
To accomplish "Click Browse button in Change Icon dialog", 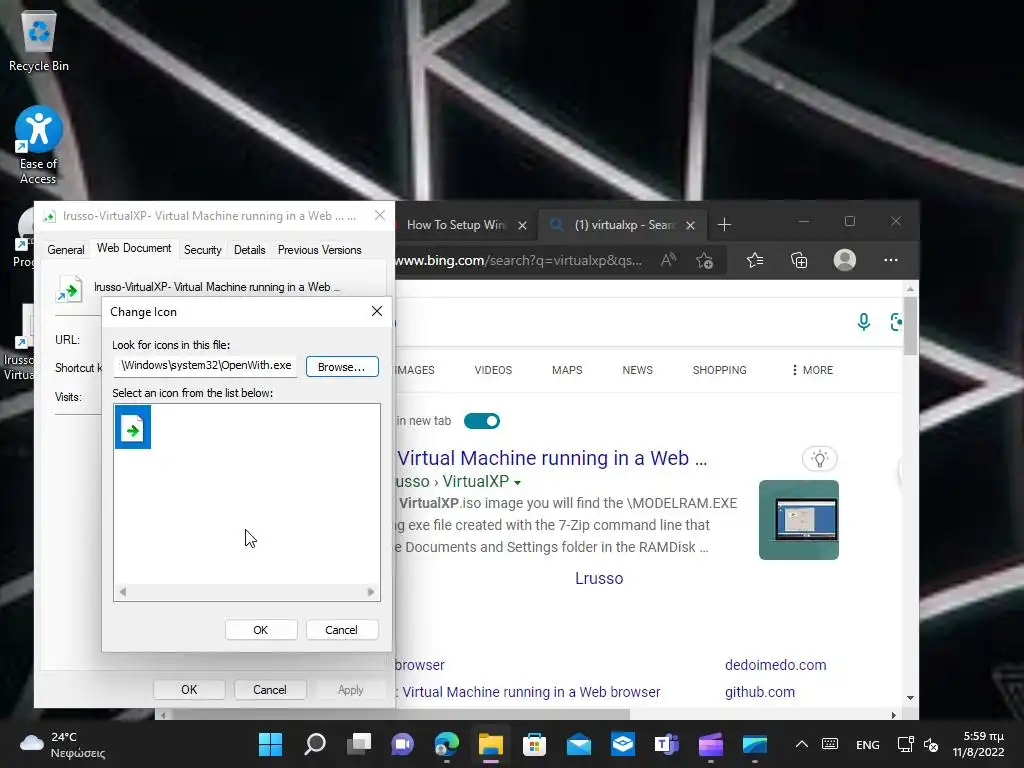I will [342, 366].
